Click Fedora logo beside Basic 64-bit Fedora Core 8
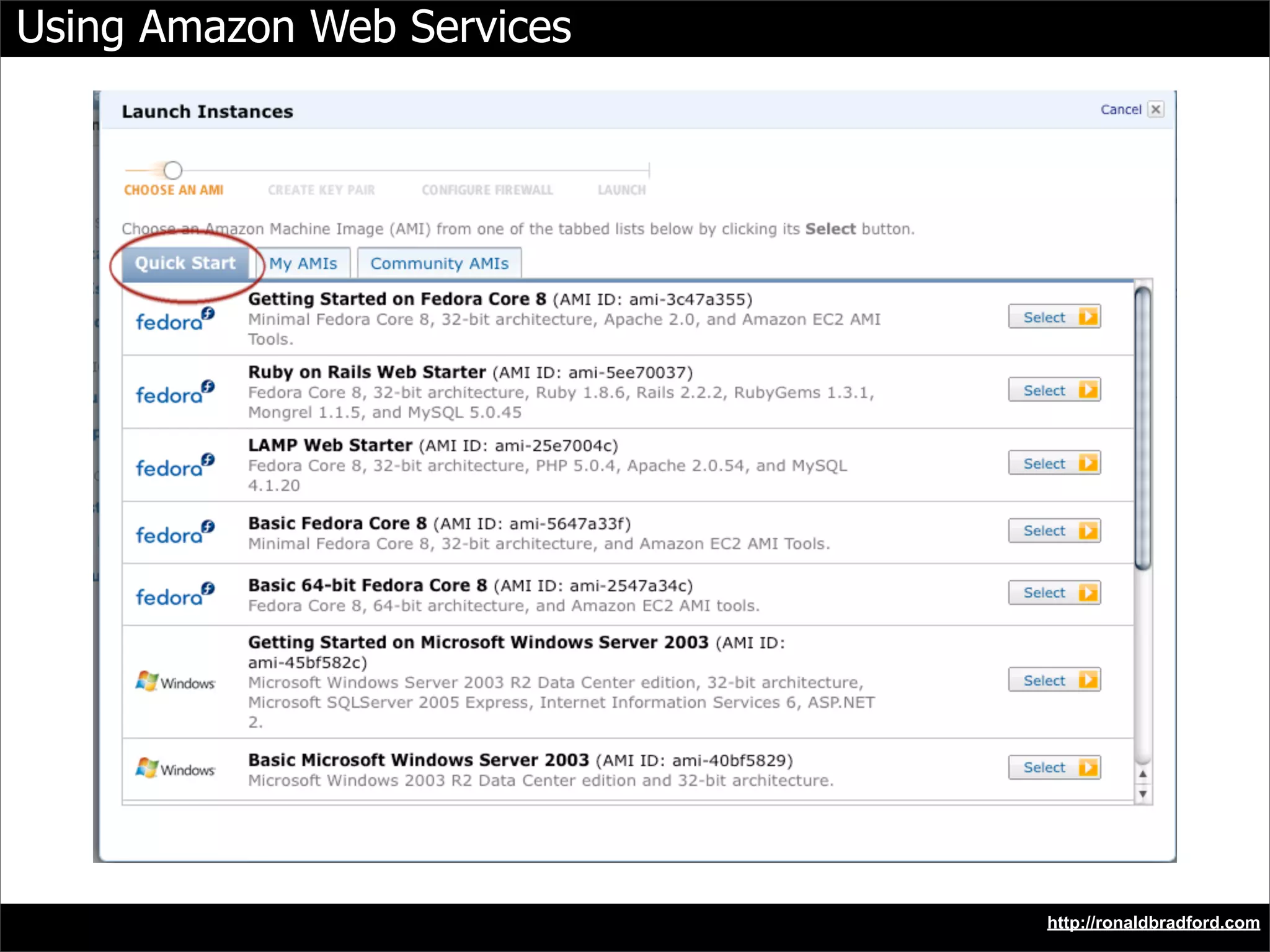This screenshot has width=1270, height=952. point(175,594)
